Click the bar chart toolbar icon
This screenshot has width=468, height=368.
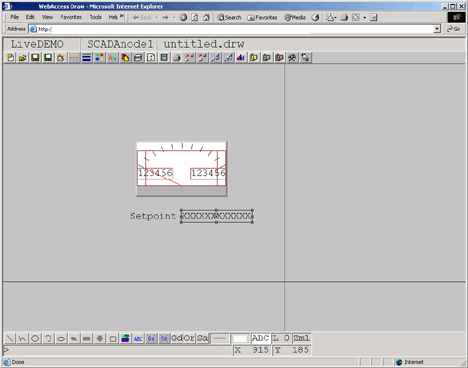241,58
